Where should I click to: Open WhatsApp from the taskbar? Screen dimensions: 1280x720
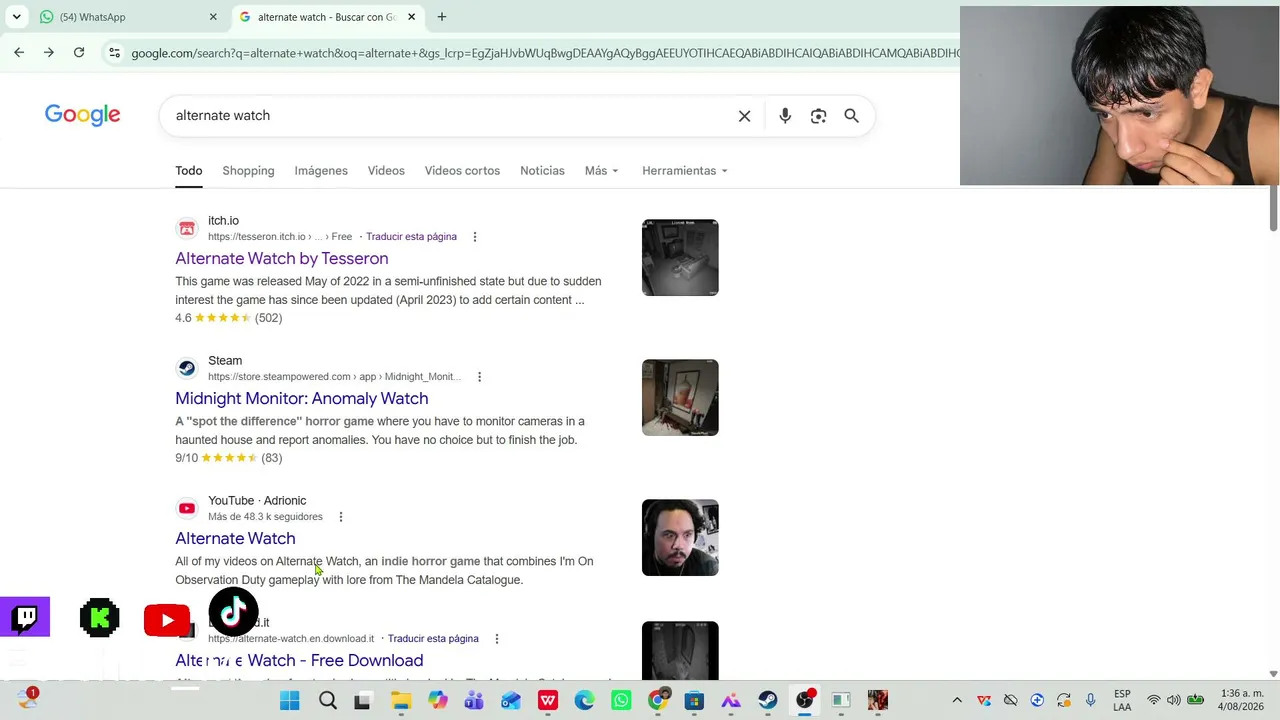coord(621,701)
